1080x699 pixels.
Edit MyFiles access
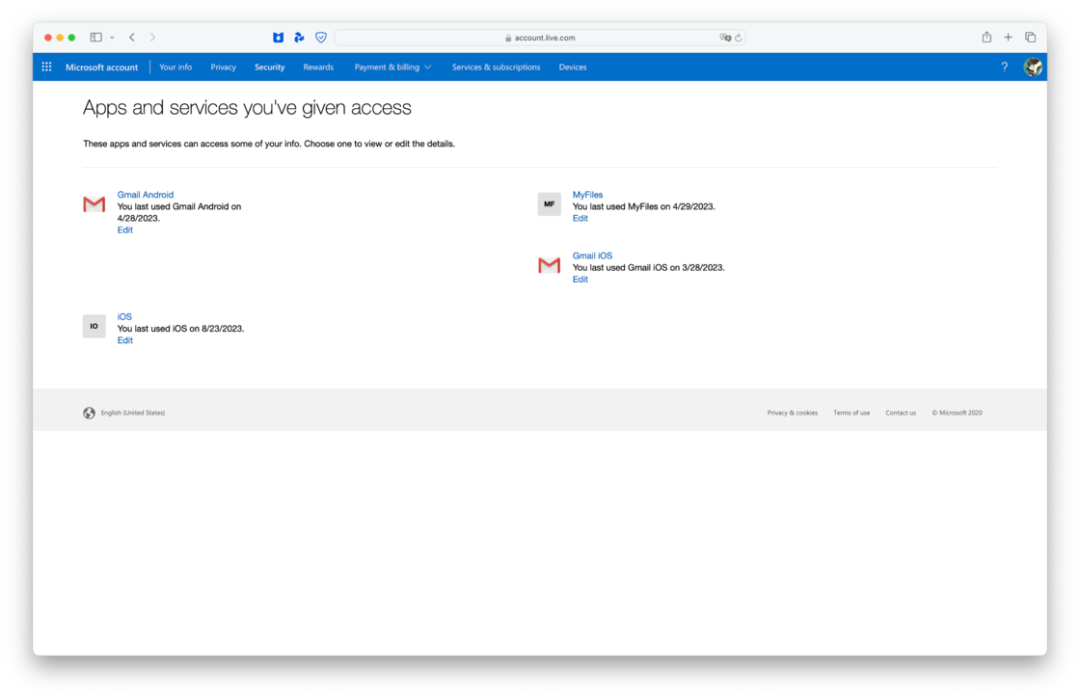click(580, 218)
